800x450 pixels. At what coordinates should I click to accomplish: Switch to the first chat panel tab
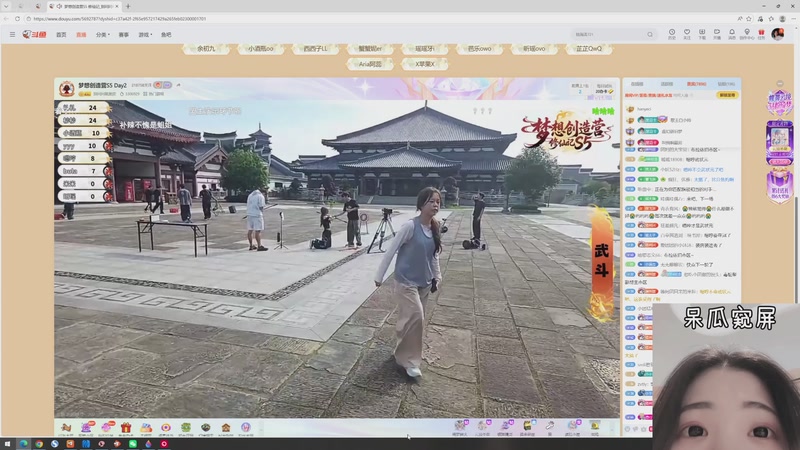(637, 84)
